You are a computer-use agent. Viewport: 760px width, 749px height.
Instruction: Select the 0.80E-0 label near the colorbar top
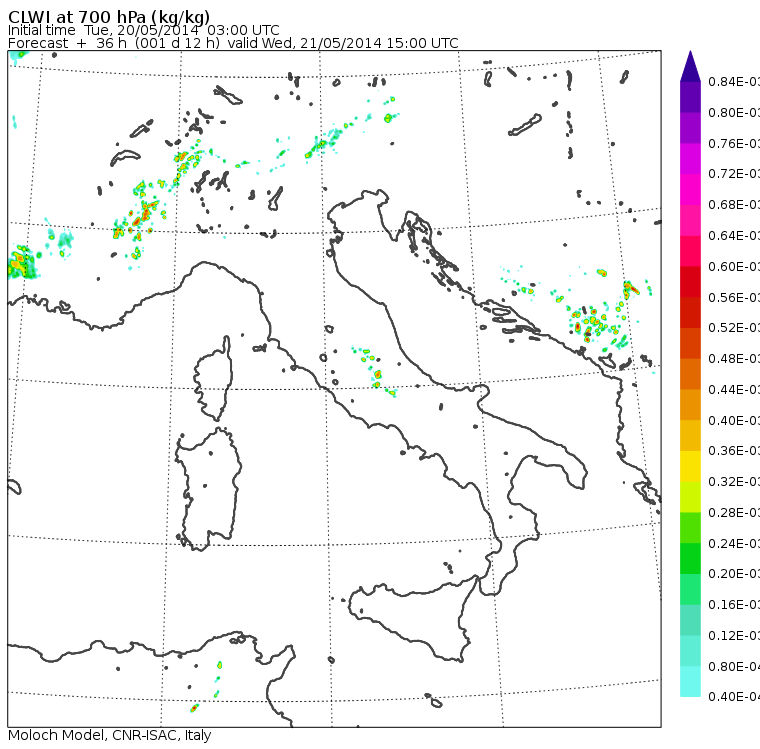tap(734, 112)
